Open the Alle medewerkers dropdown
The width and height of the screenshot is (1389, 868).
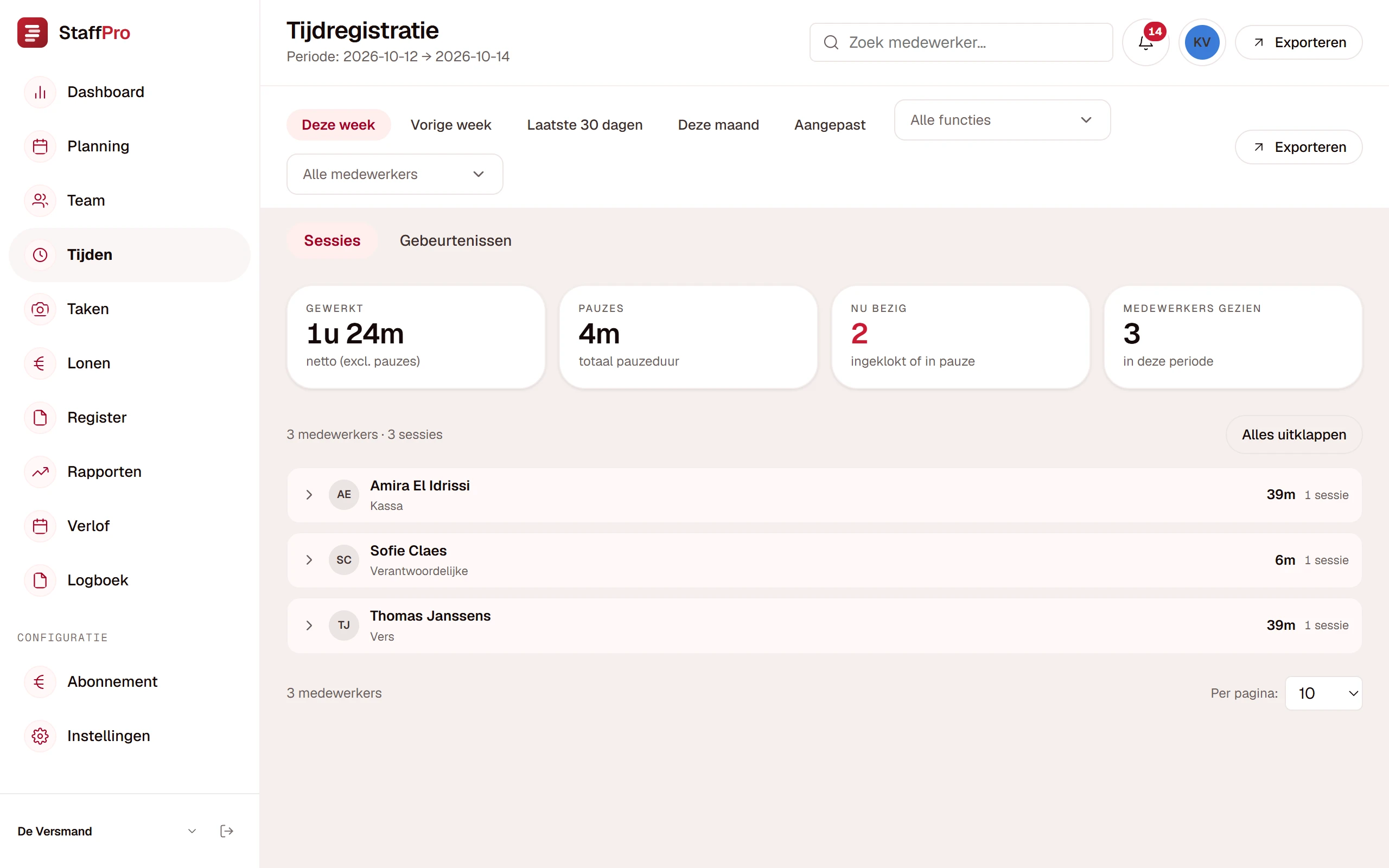point(395,174)
